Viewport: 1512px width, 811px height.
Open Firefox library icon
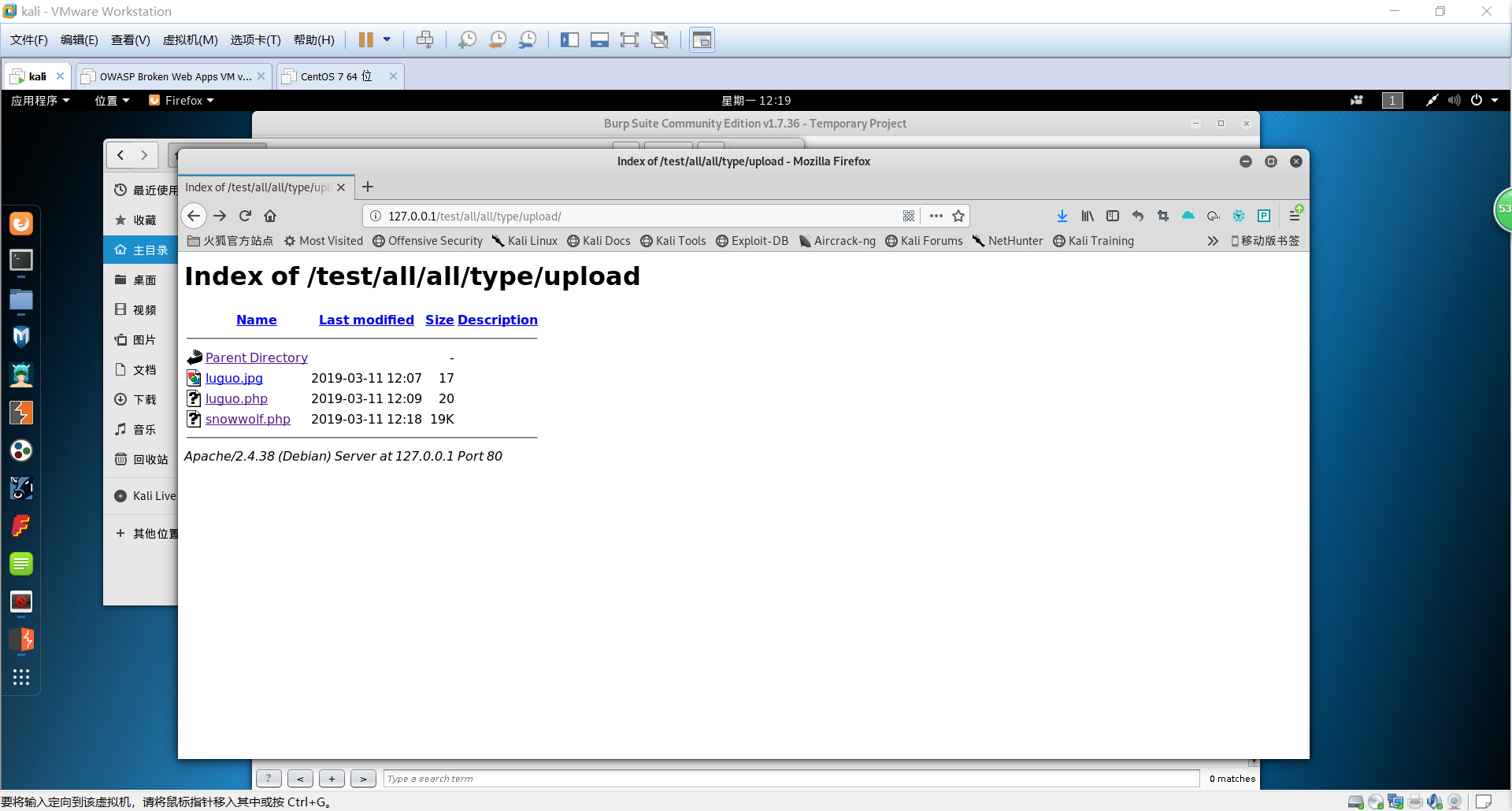(1088, 216)
